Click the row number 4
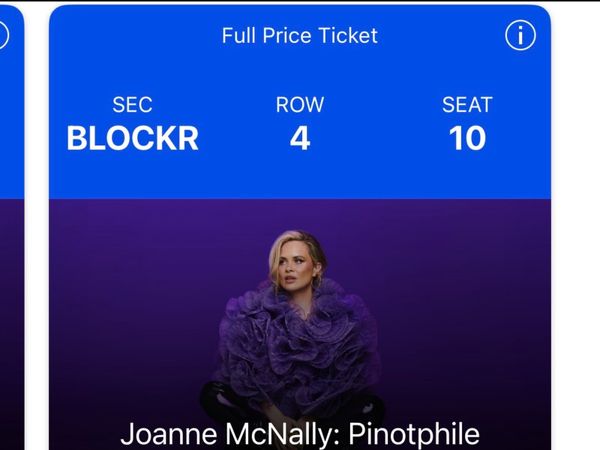The image size is (600, 450). (300, 138)
